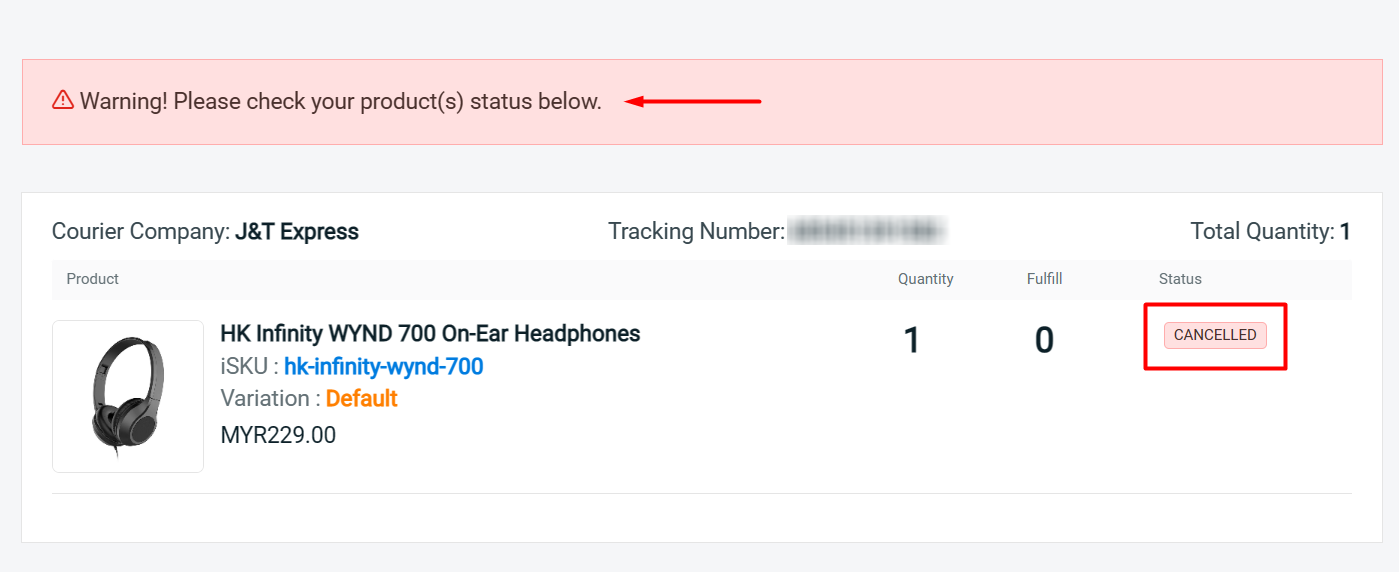Click the headphones product thumbnail
Image resolution: width=1399 pixels, height=572 pixels.
pos(128,396)
